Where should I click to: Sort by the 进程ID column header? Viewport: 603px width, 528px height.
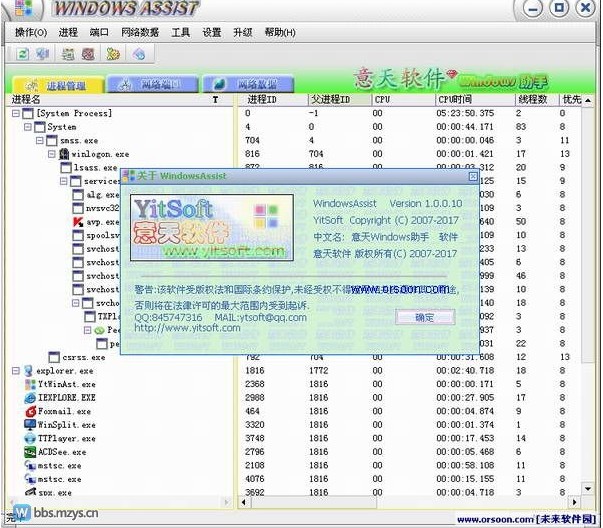click(x=263, y=100)
